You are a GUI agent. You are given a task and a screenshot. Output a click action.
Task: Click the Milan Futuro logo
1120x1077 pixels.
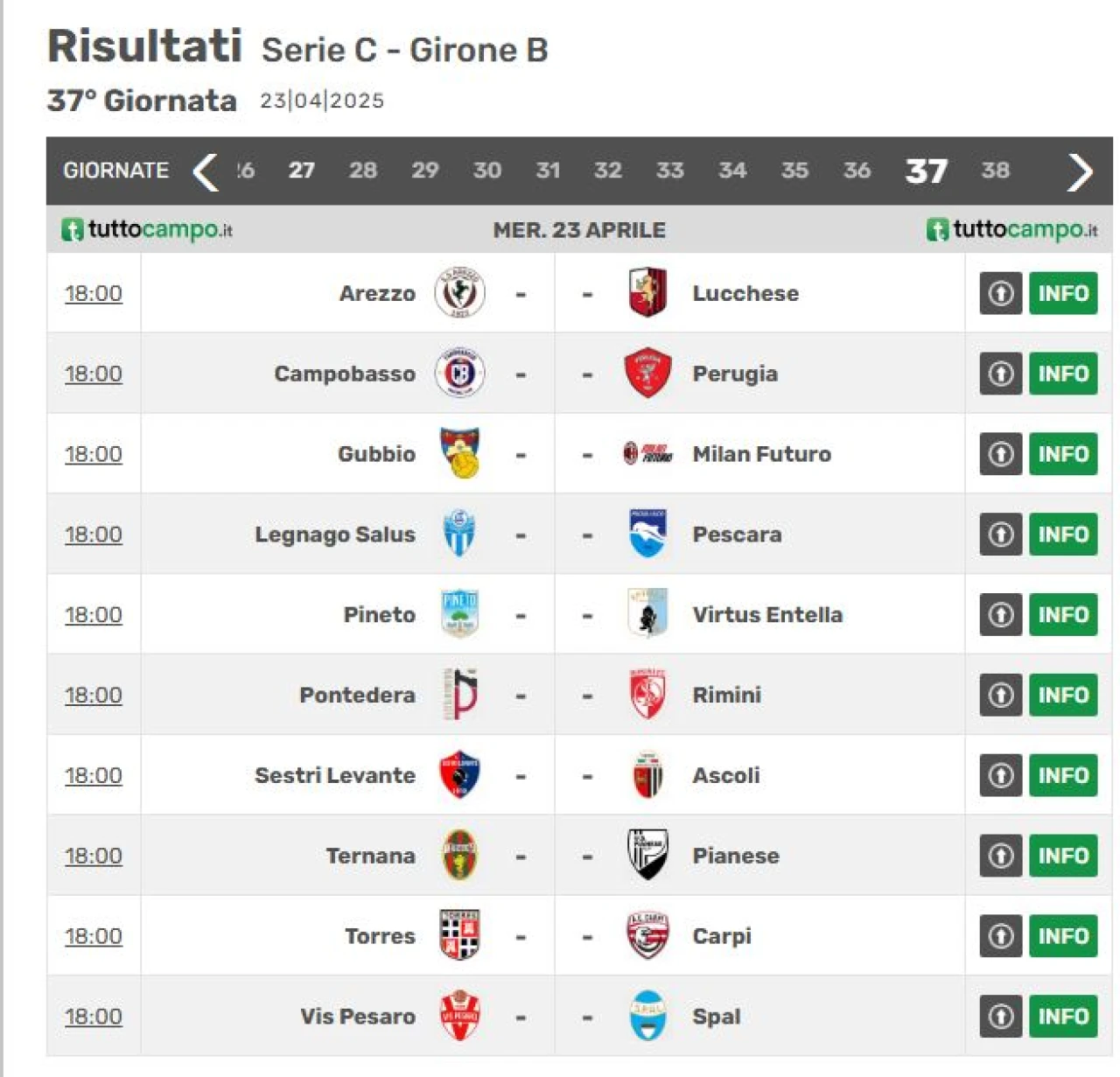click(x=647, y=453)
